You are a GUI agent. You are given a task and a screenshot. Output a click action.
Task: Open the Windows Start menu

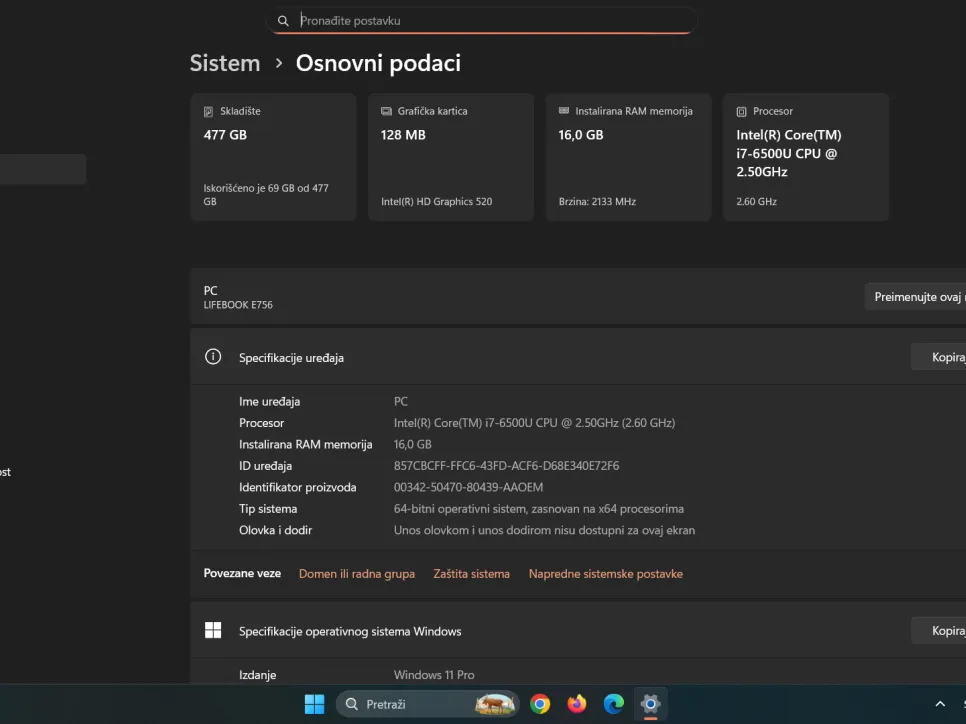pos(315,704)
